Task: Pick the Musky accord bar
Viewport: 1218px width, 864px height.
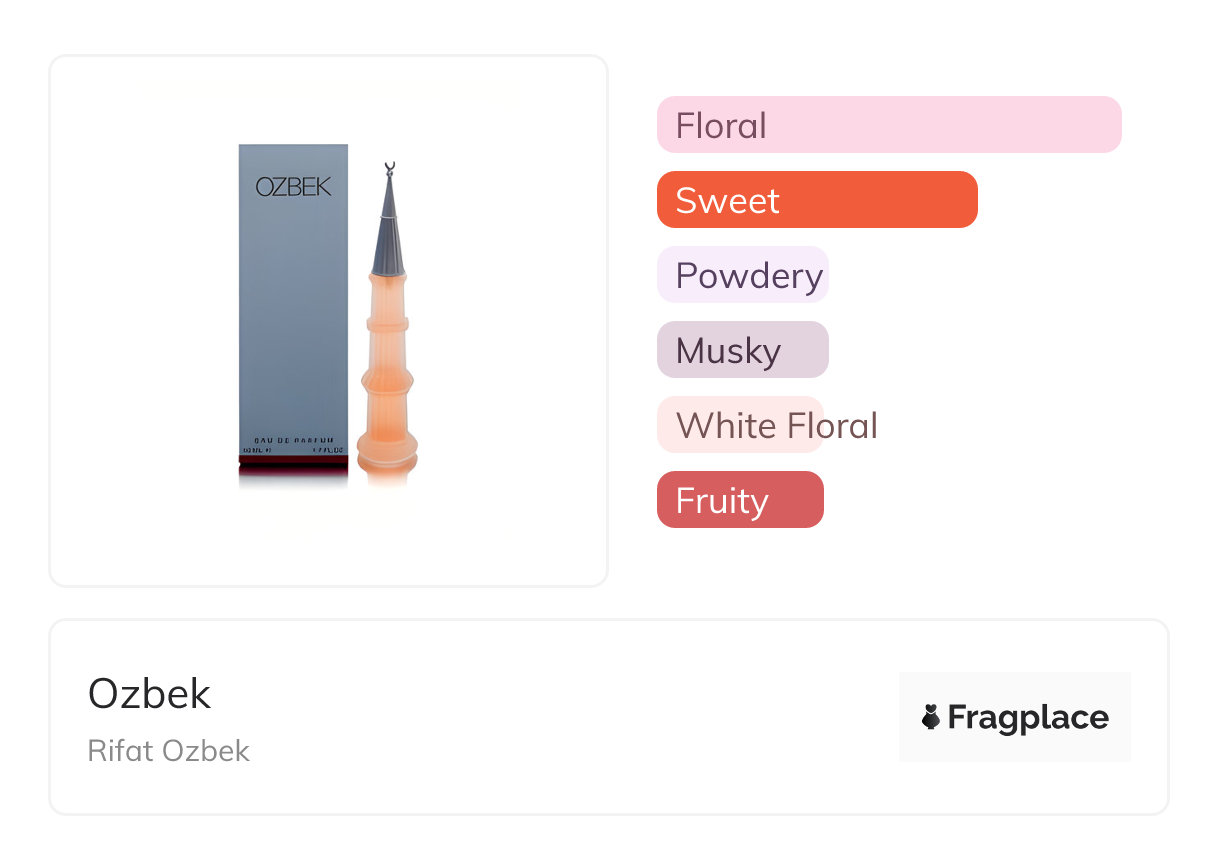Action: tap(742, 350)
